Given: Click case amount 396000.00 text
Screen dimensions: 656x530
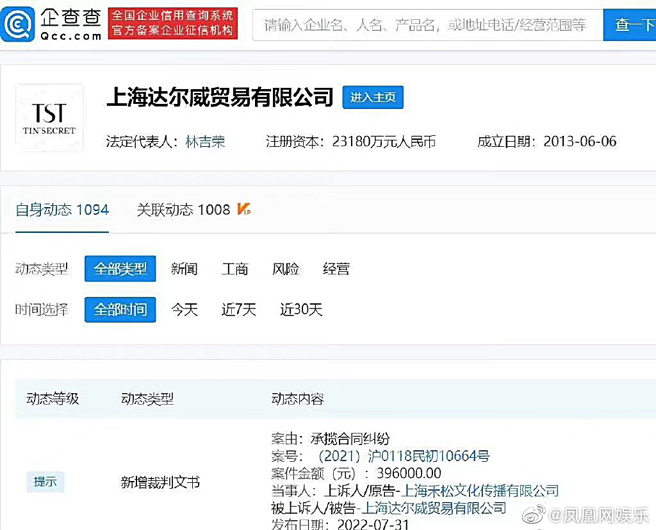Looking at the screenshot, I should pos(409,473).
